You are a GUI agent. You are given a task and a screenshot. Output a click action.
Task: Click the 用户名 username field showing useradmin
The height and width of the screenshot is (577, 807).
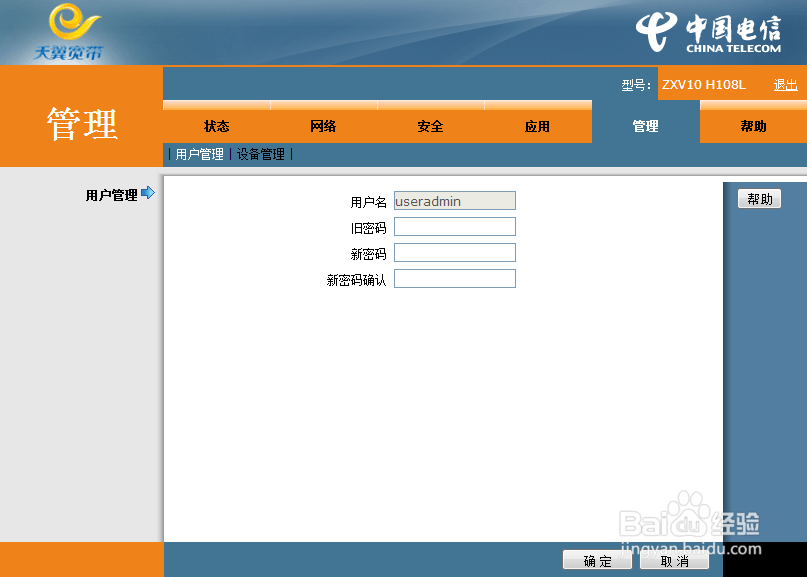(x=454, y=200)
